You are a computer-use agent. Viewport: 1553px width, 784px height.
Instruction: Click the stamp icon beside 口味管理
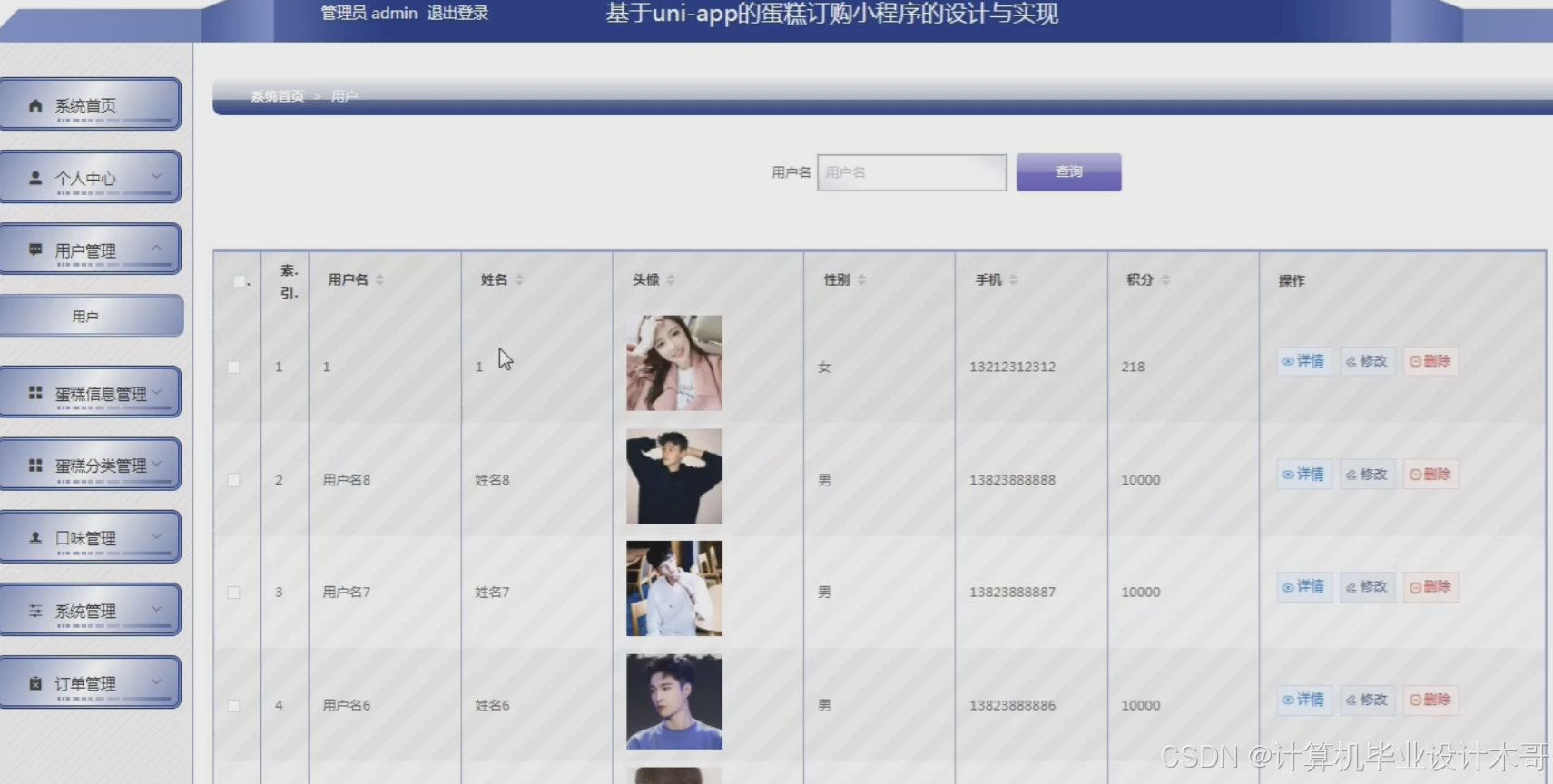pyautogui.click(x=35, y=538)
